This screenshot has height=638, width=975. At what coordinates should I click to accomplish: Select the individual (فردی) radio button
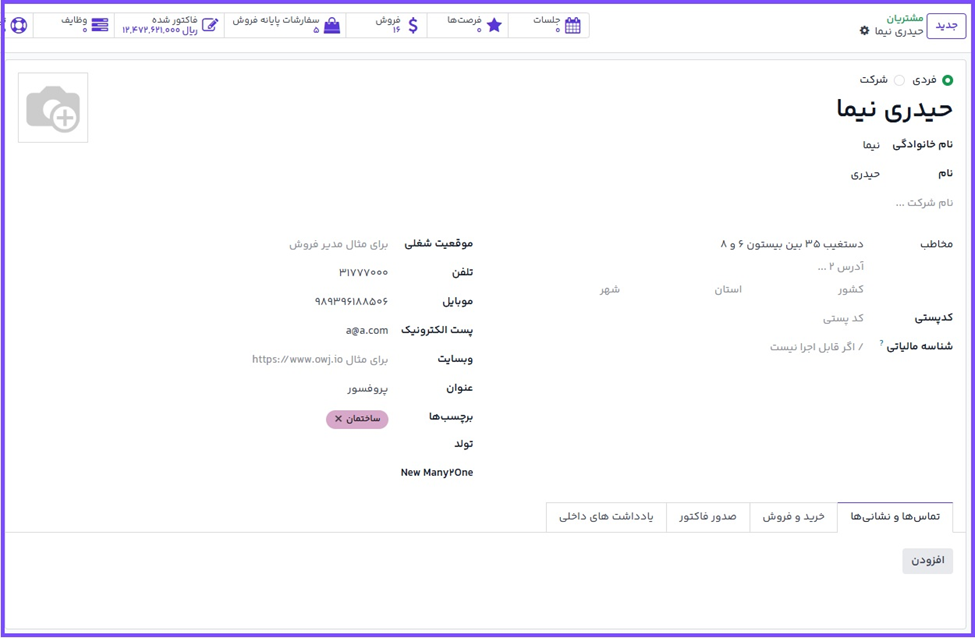click(x=947, y=80)
